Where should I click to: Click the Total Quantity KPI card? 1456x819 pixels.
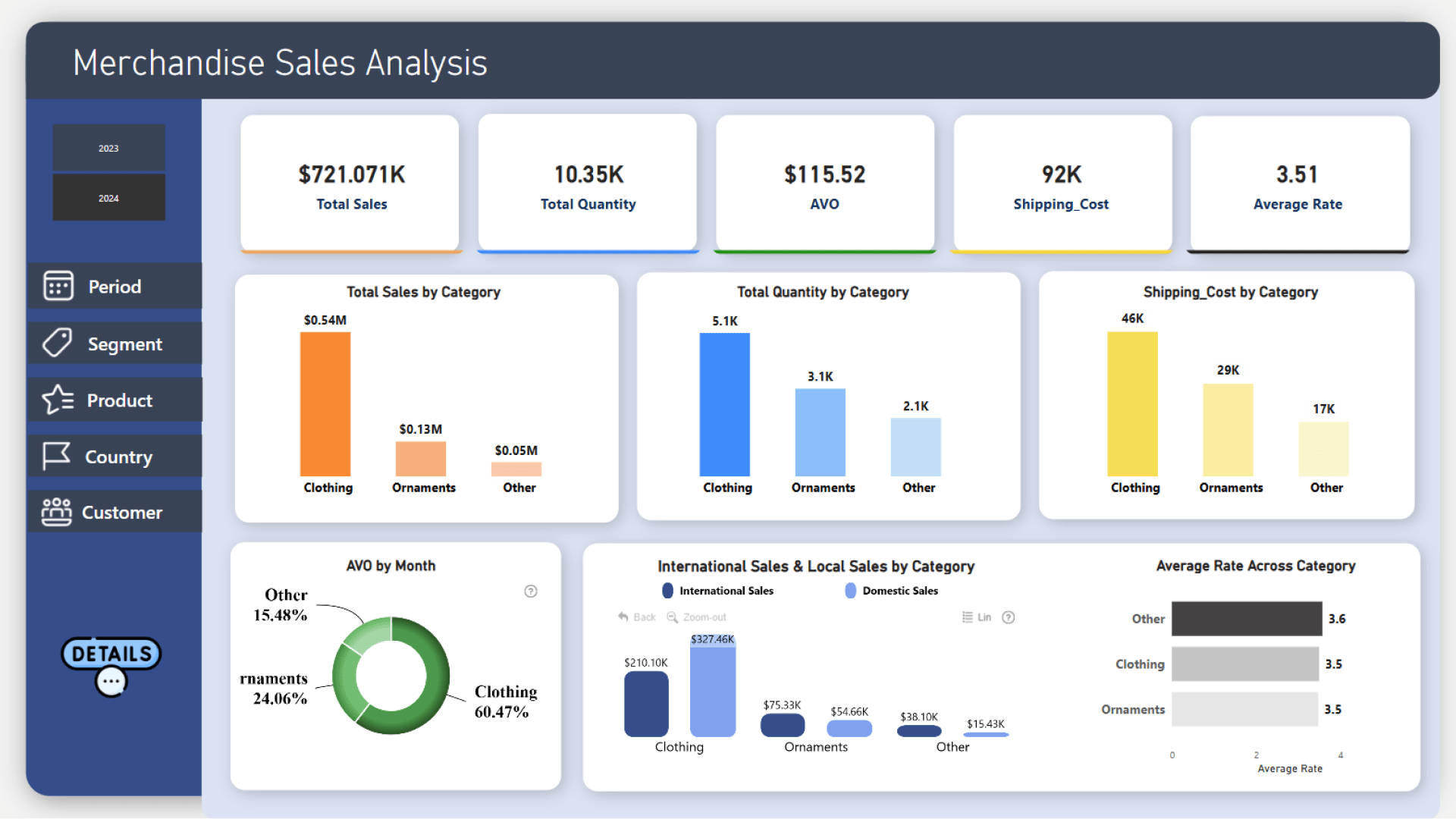[588, 184]
